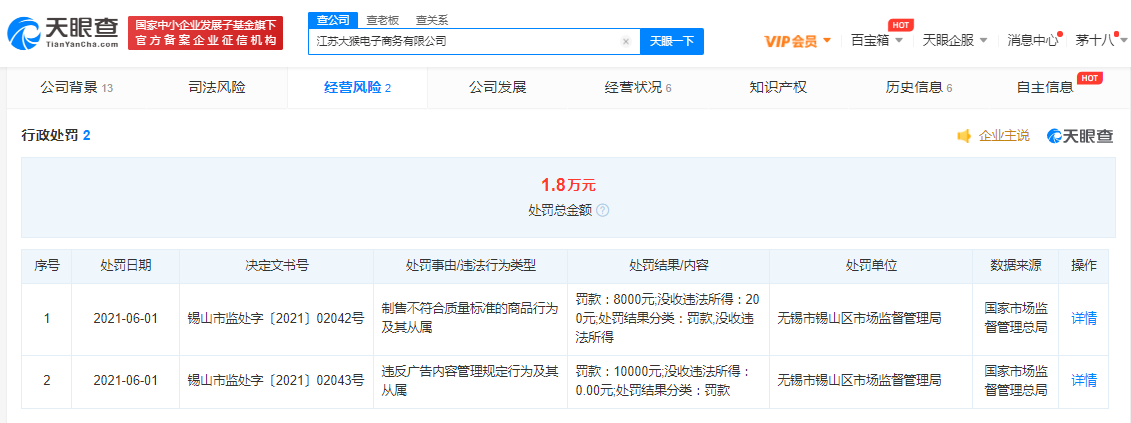Viewport: 1131px width, 423px height.
Task: Click the question mark next to 处罚总金额
Action: pos(603,211)
